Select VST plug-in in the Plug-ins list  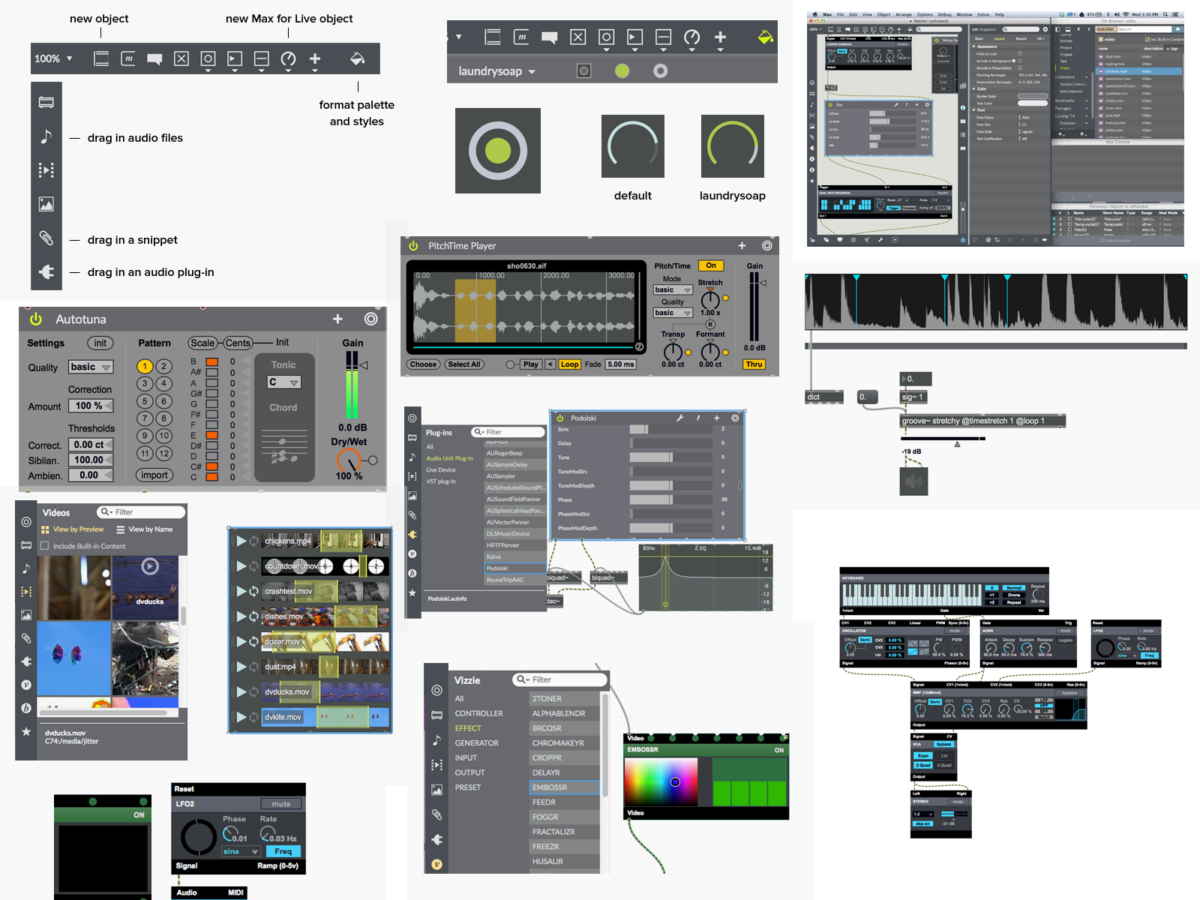441,481
